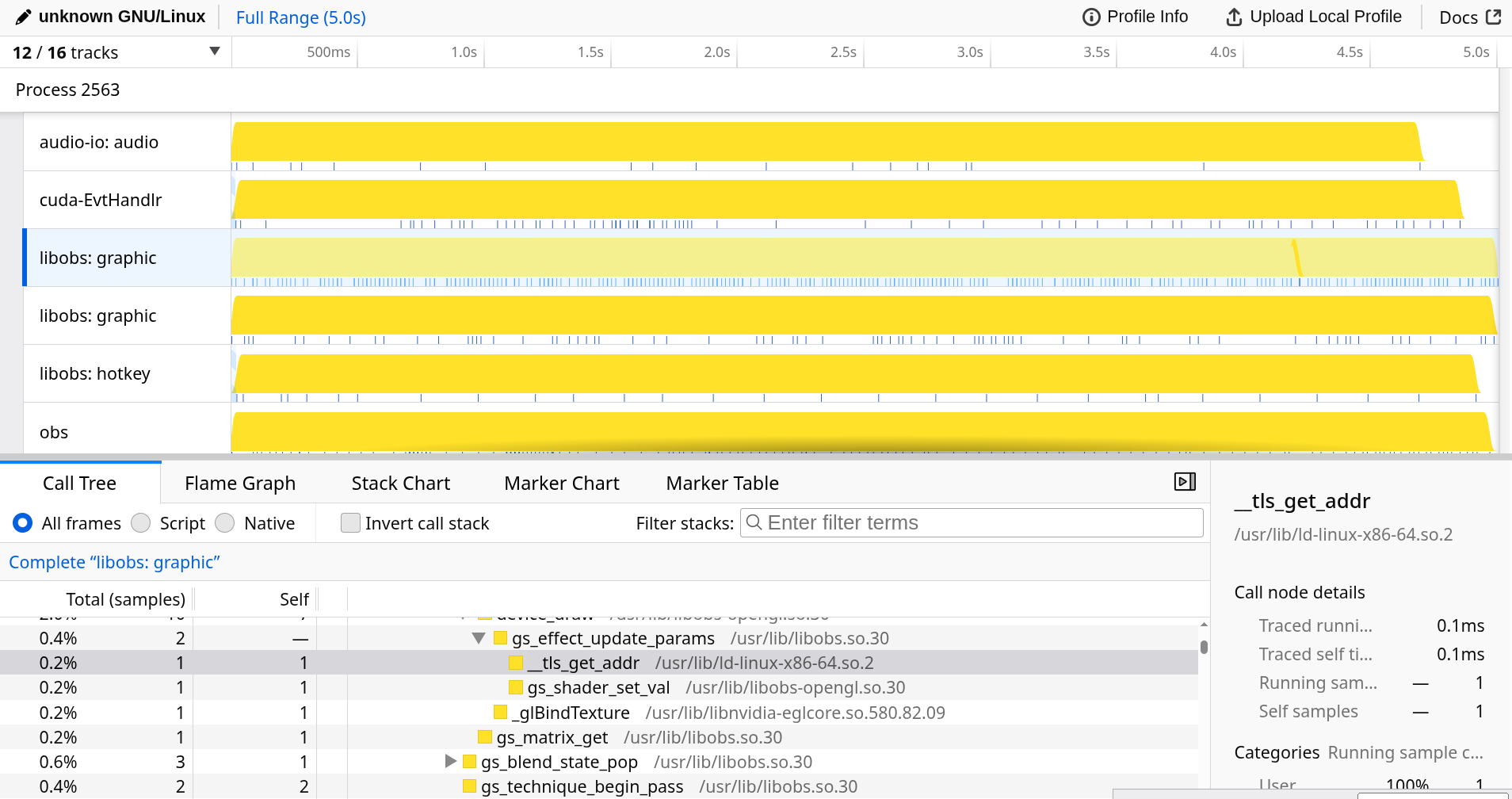Click the upload arrow icon

click(1234, 17)
